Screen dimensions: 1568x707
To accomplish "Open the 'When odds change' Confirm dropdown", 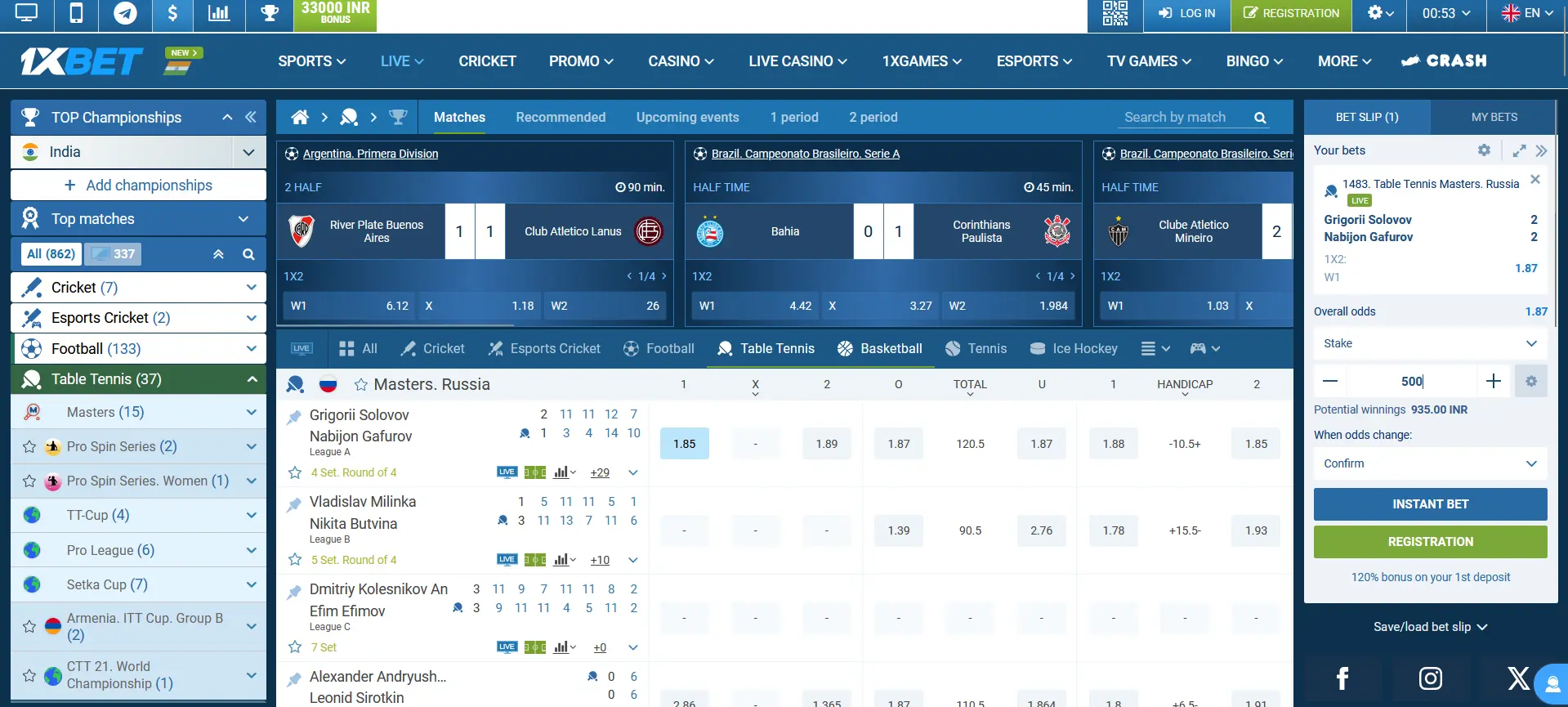I will point(1430,463).
